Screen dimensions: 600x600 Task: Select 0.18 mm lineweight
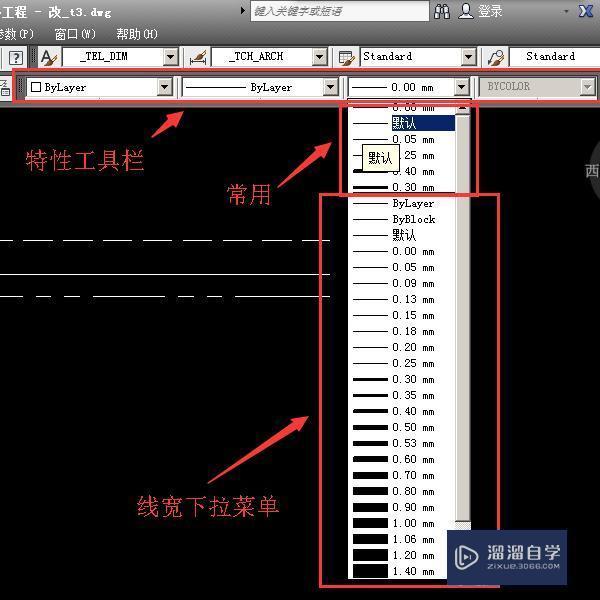point(404,331)
